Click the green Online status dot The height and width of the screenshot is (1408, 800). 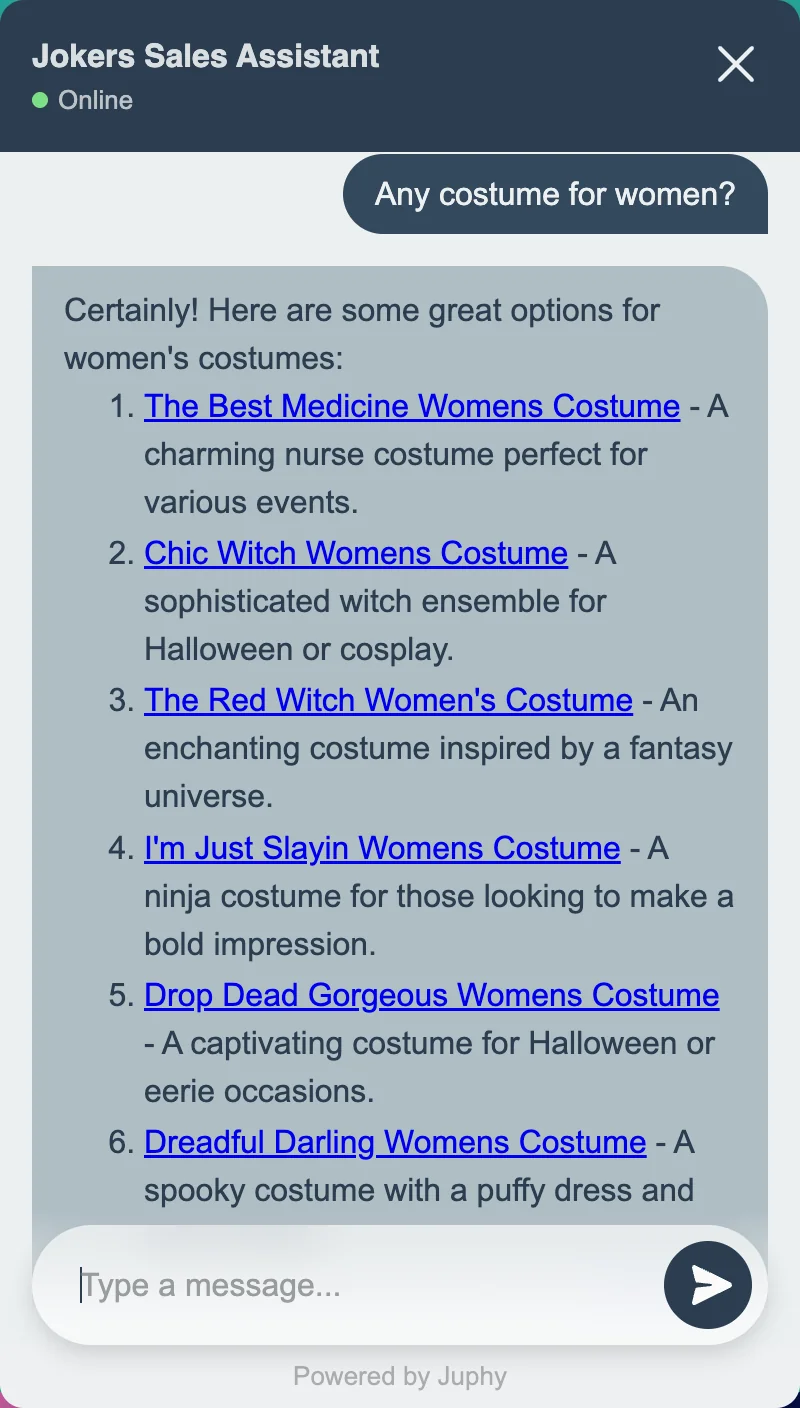point(40,100)
